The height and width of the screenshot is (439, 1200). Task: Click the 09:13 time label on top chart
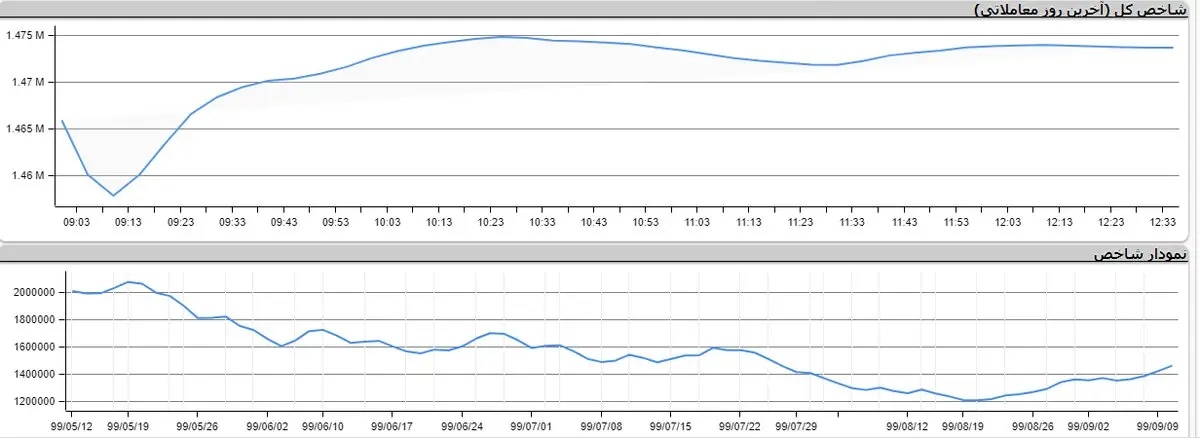pos(129,222)
